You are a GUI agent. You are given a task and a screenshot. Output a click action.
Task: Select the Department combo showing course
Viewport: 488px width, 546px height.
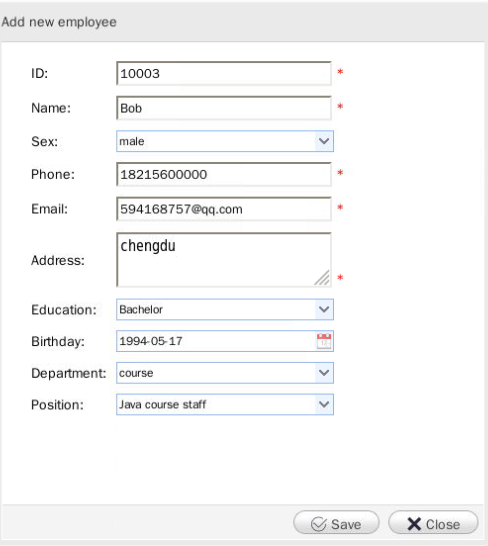click(x=225, y=373)
